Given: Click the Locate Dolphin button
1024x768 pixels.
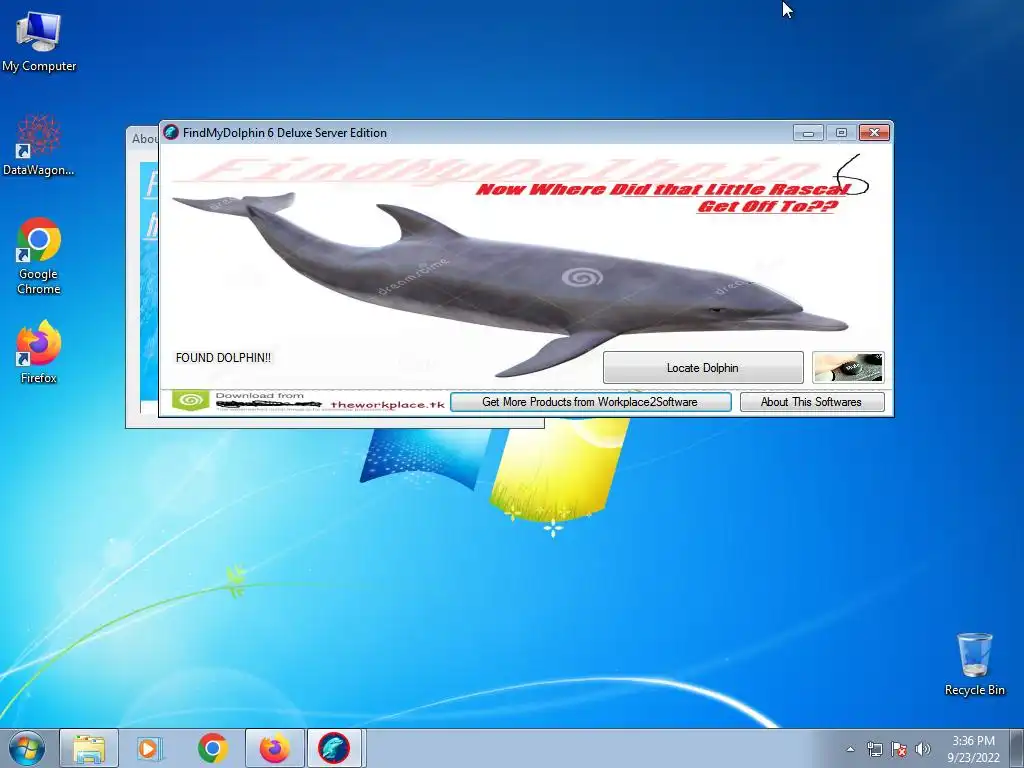Looking at the screenshot, I should coord(703,368).
